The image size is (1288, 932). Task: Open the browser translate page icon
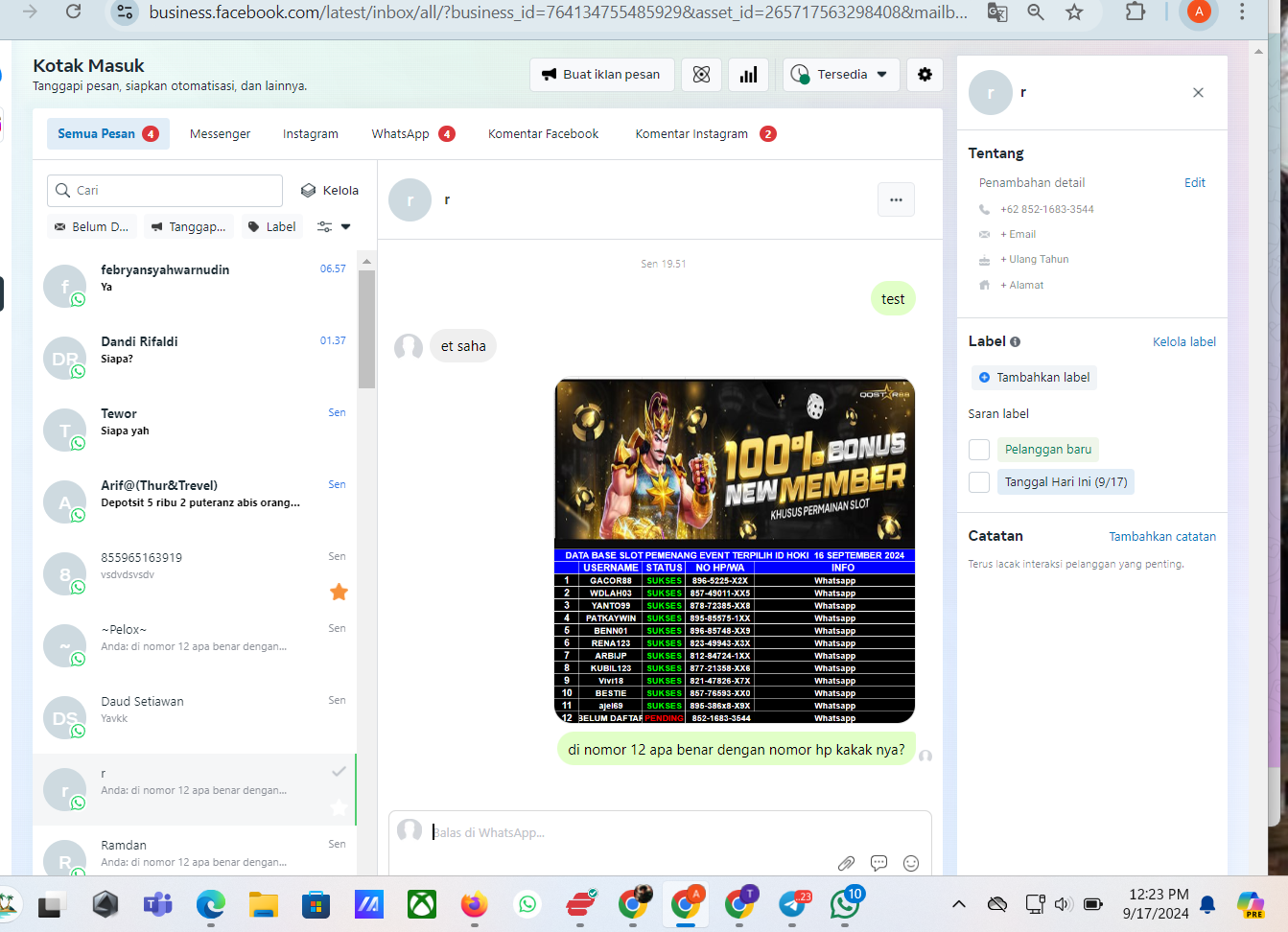point(997,12)
